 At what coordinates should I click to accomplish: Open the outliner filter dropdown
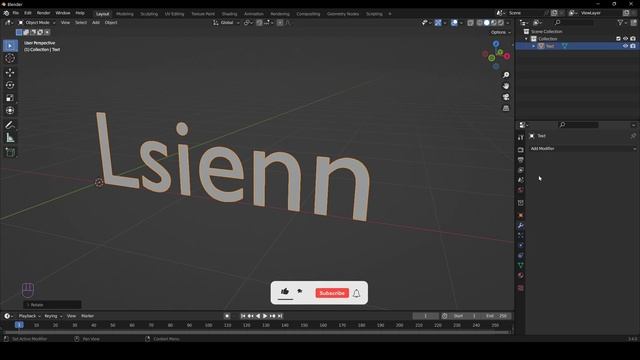coord(622,23)
